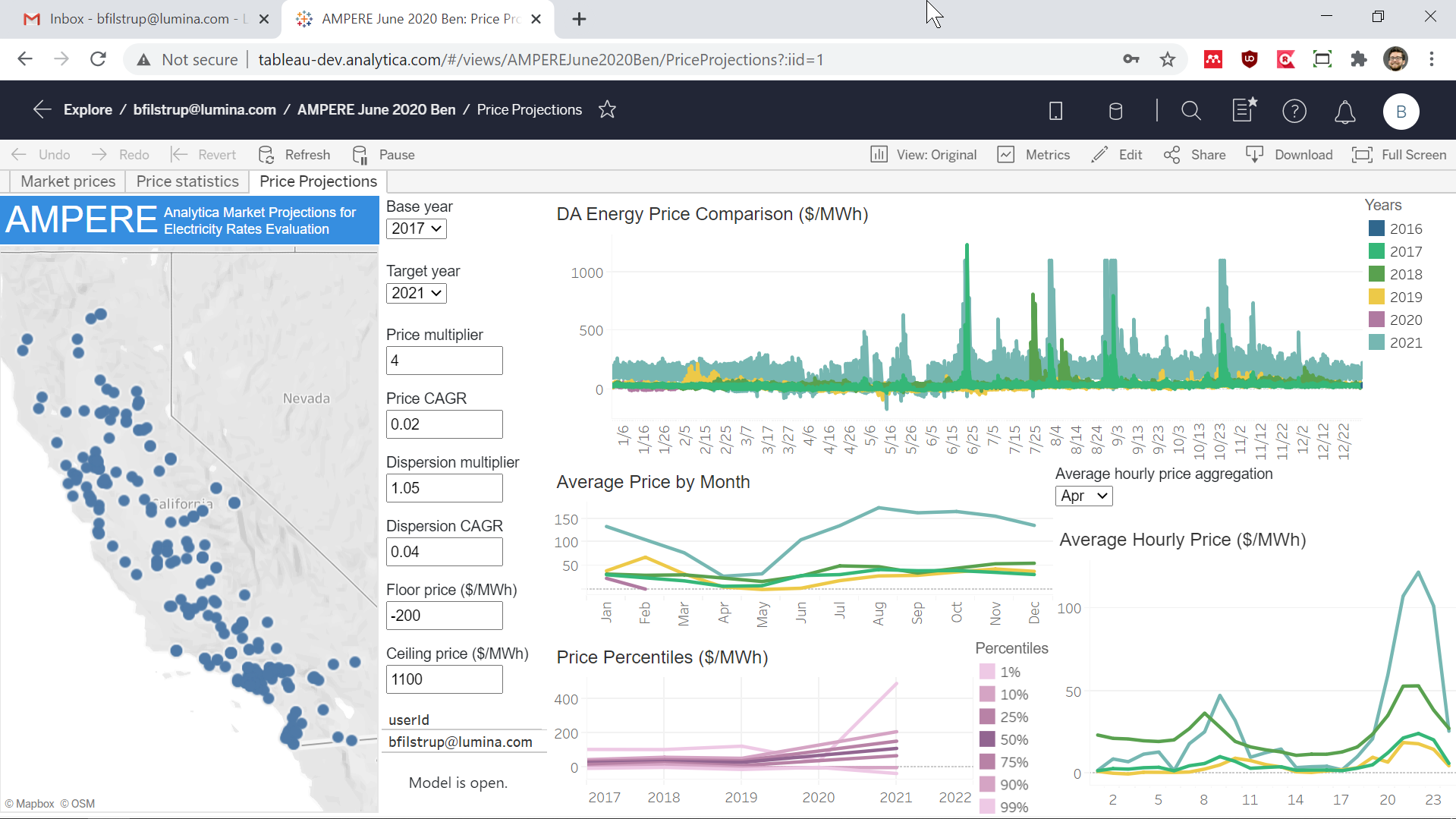The image size is (1456, 819).
Task: Open the favorites list icon
Action: 1244,110
